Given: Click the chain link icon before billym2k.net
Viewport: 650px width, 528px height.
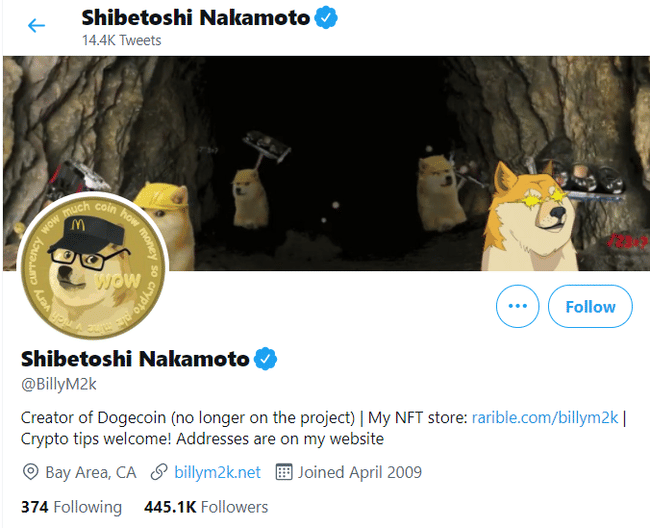Looking at the screenshot, I should [158, 472].
